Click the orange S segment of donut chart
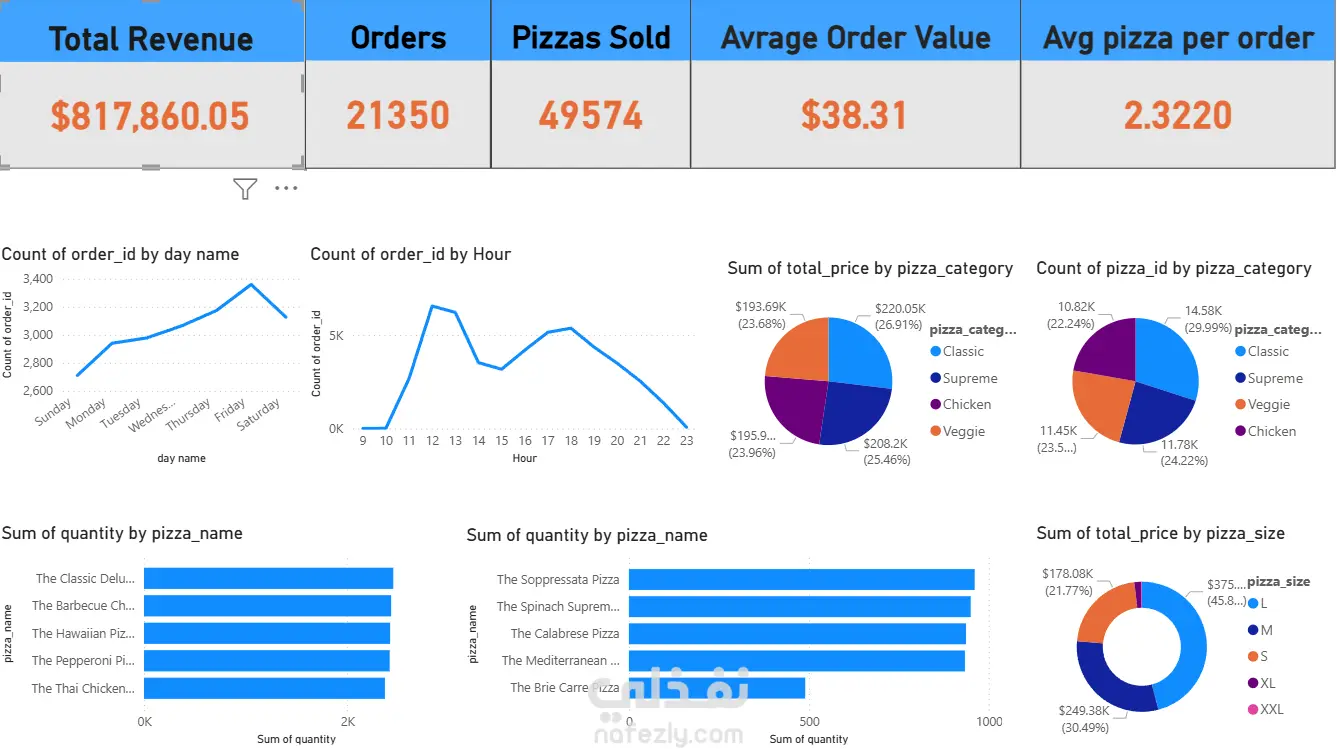Image resolution: width=1337 pixels, height=749 pixels. point(1102,612)
